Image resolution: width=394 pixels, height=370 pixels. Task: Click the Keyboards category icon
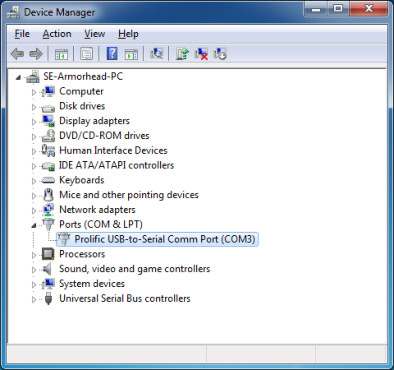[x=48, y=180]
